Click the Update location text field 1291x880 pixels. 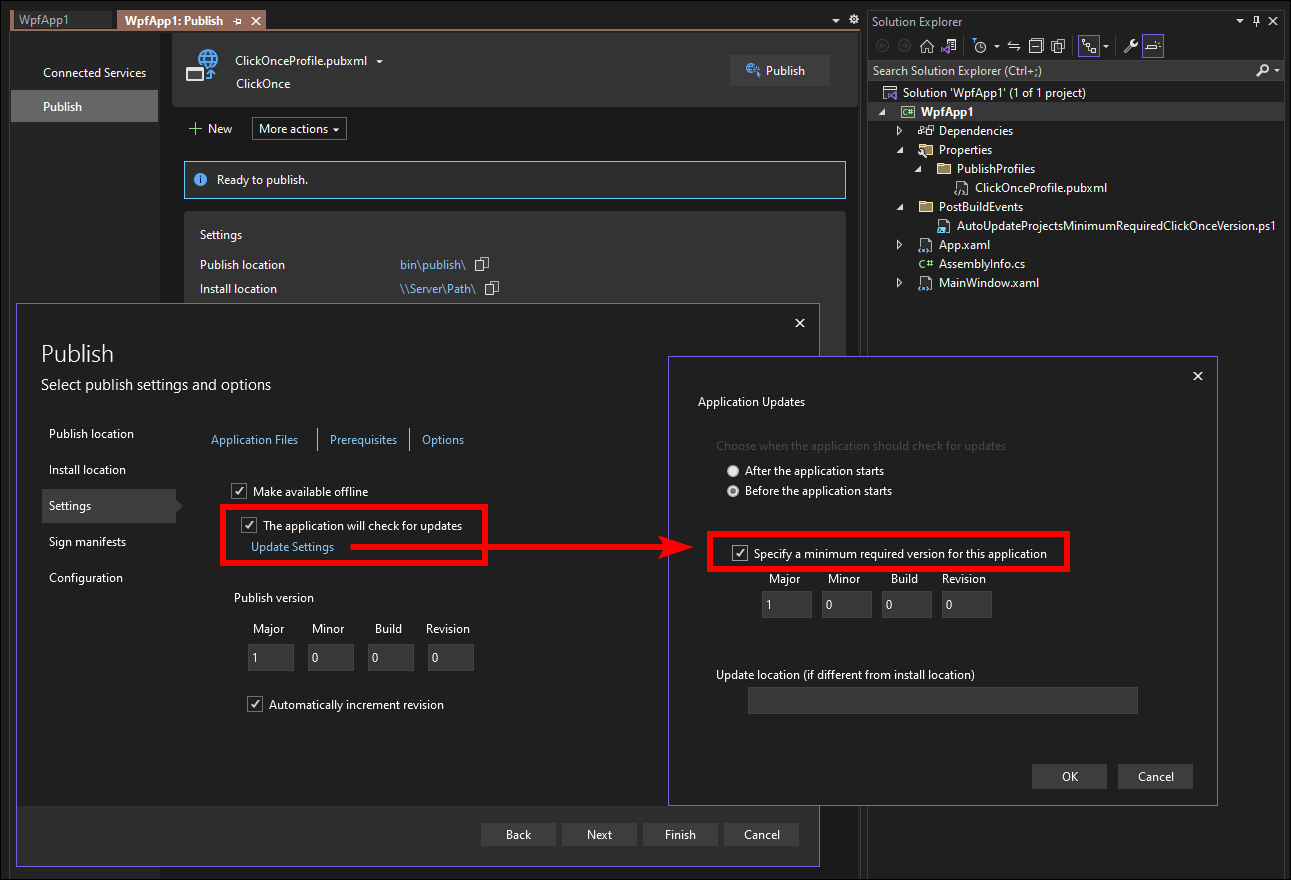coord(943,701)
